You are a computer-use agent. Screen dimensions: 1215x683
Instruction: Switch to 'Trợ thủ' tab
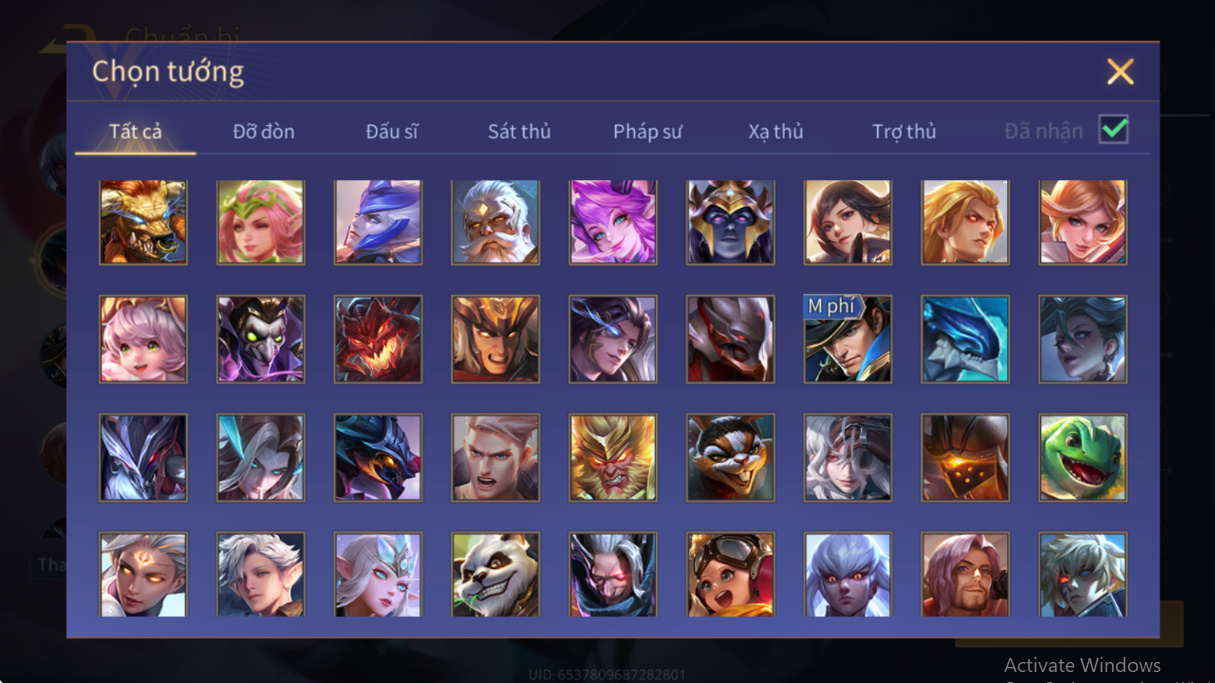(904, 131)
